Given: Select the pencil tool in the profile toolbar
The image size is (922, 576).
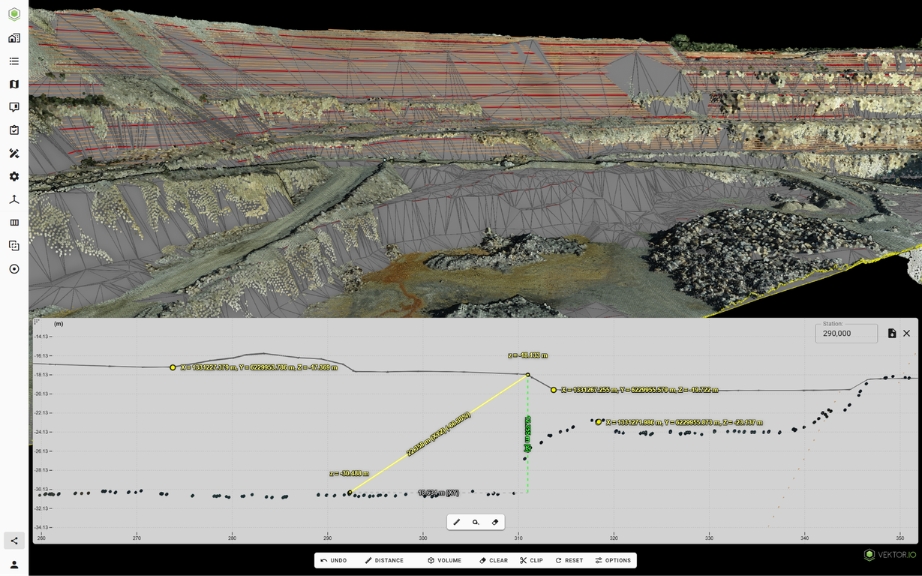Looking at the screenshot, I should (457, 522).
